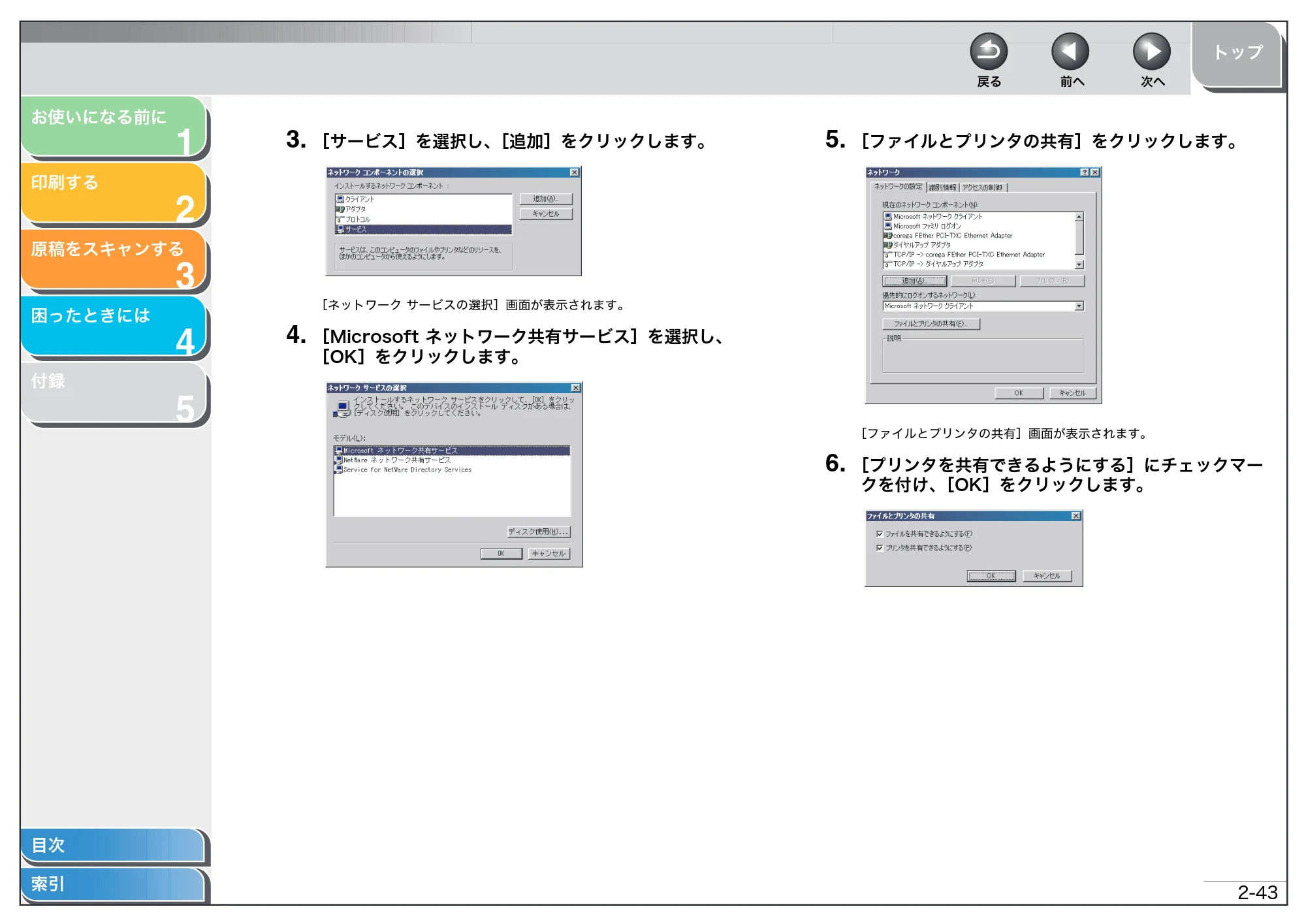Viewport: 1306px width, 924px height.
Task: Click キャンセル in the network service selection dialog
Action: click(x=549, y=553)
